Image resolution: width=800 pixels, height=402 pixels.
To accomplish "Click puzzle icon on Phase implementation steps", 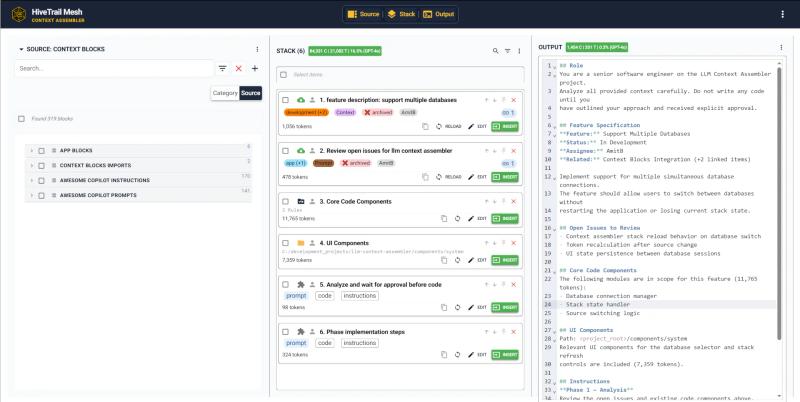I will 301,332.
